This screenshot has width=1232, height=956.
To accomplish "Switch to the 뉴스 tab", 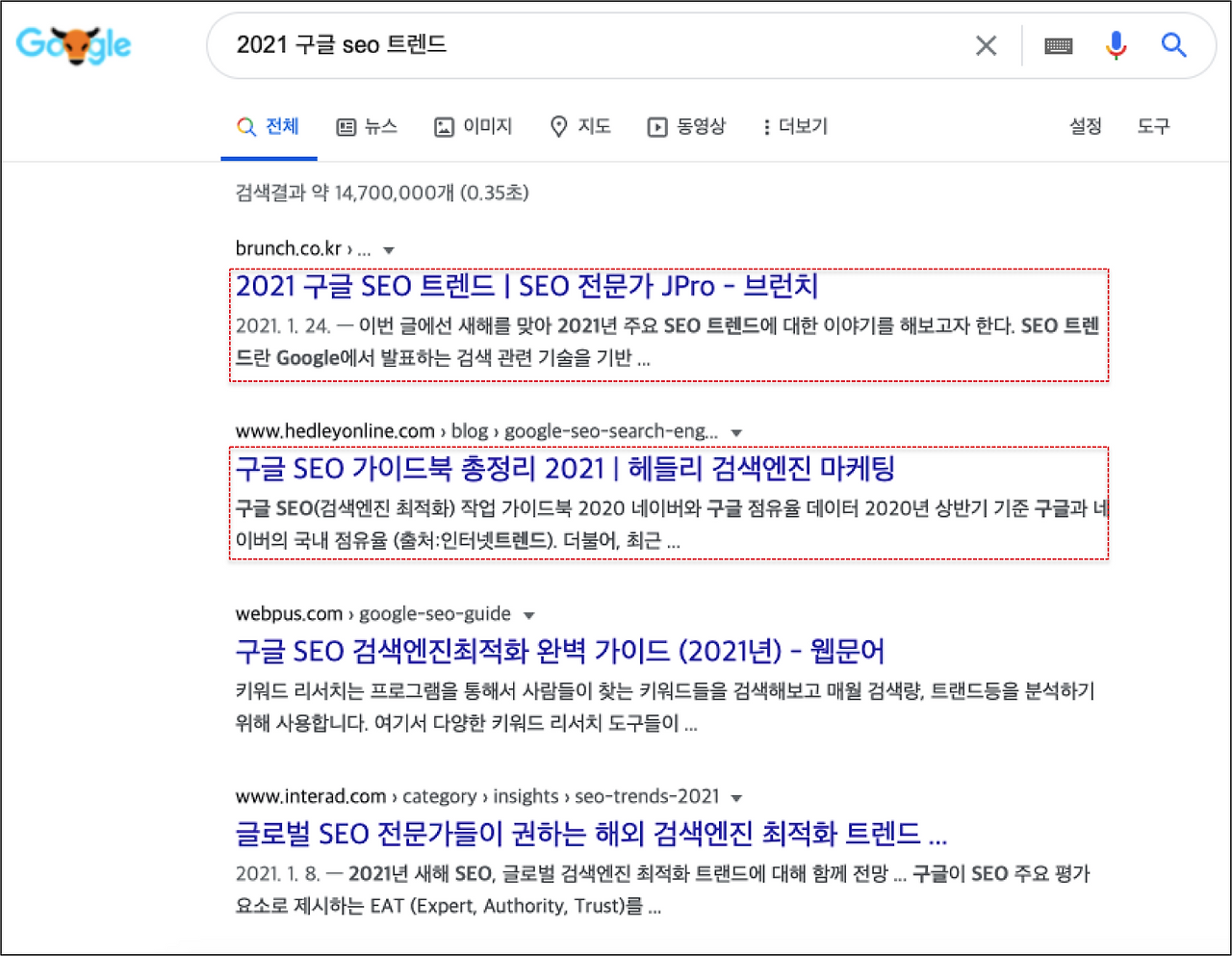I will pos(367,126).
